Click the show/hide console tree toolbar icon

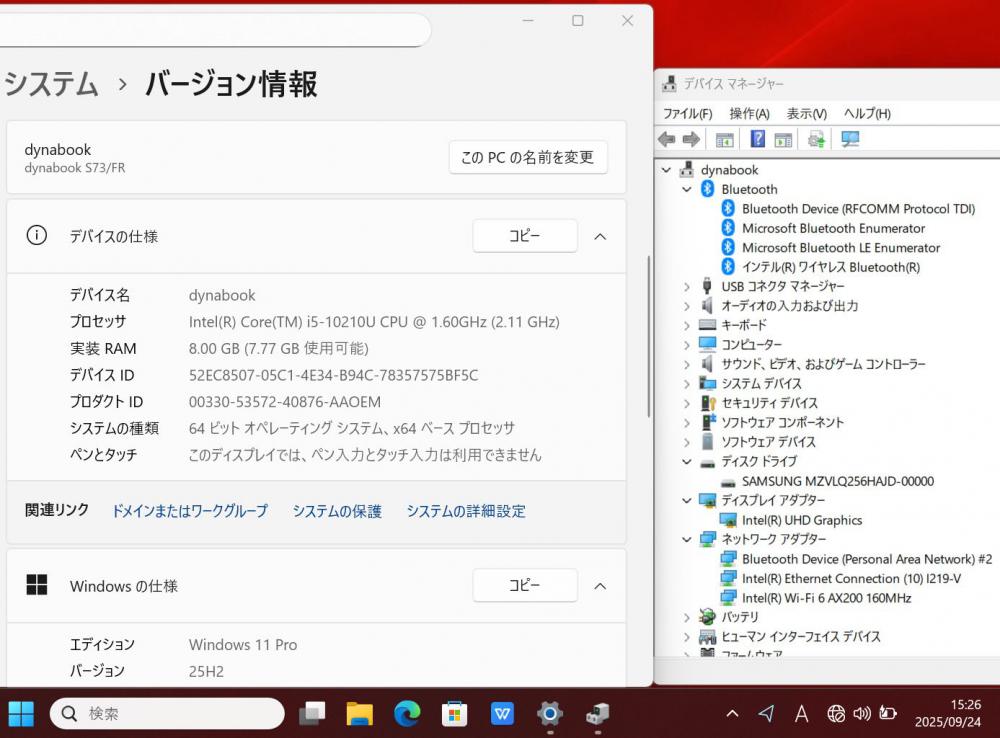pos(725,140)
